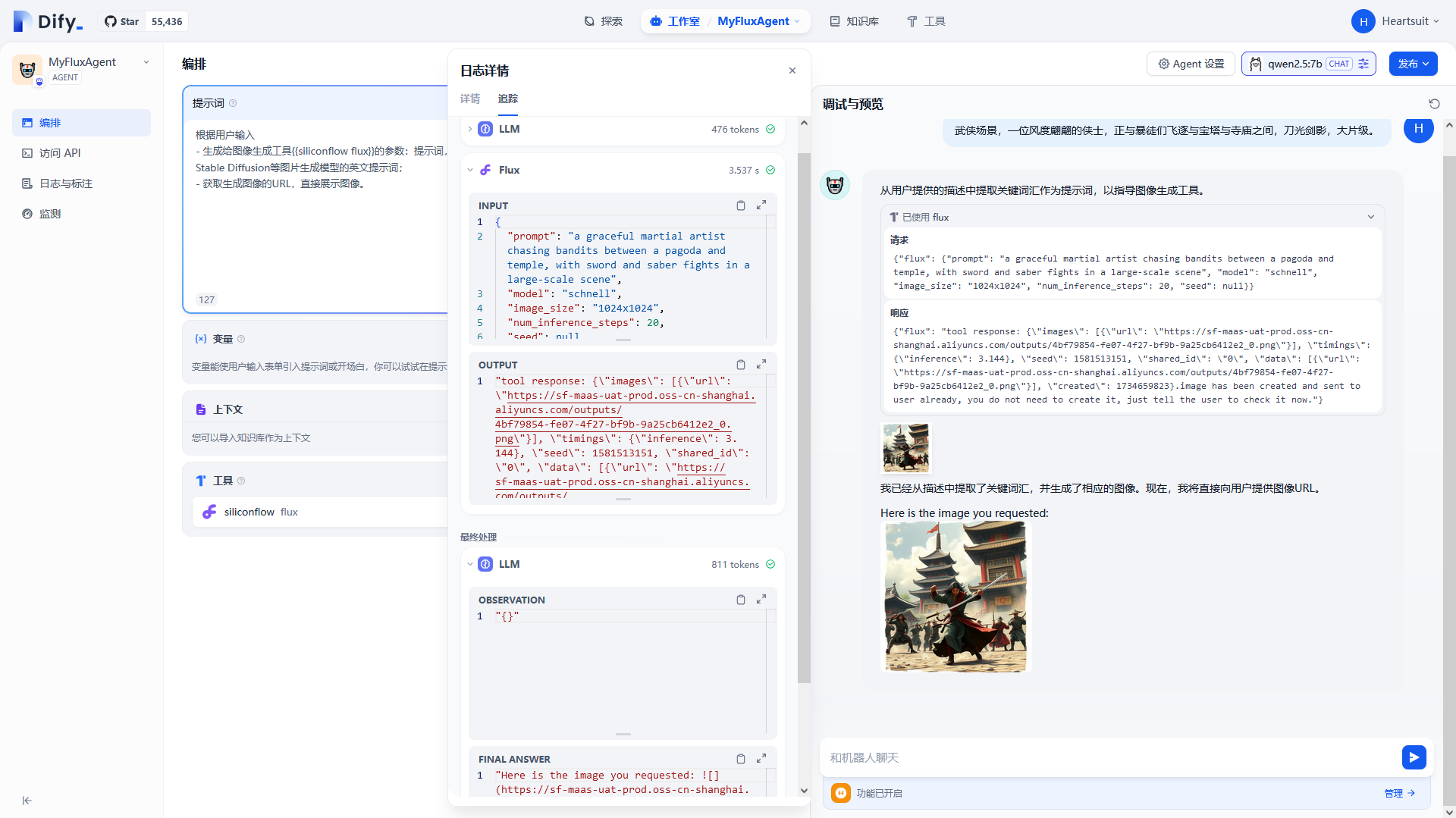The width and height of the screenshot is (1456, 818).
Task: Send the chat message
Action: coord(1414,757)
